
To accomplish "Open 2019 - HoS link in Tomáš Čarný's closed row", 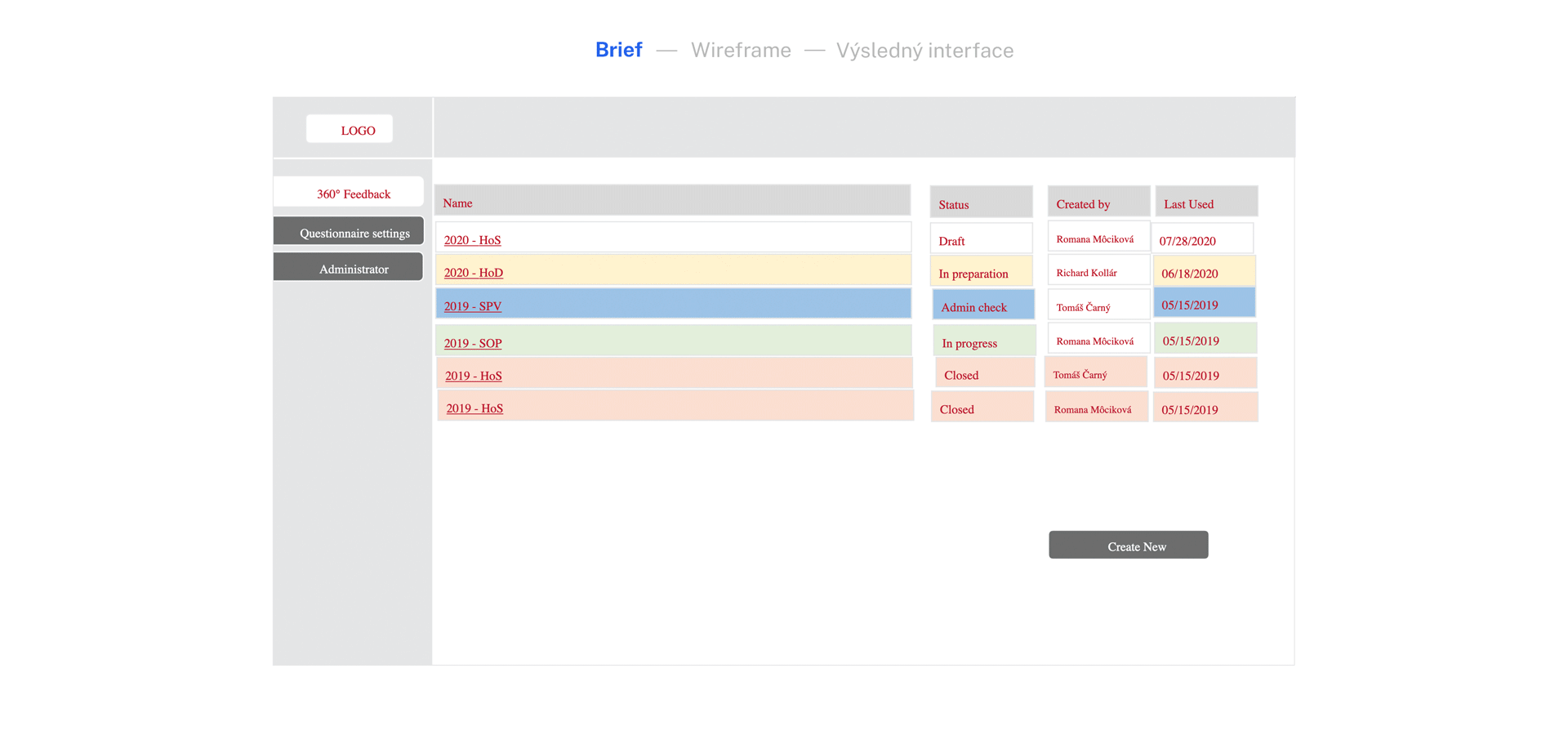I will point(473,376).
